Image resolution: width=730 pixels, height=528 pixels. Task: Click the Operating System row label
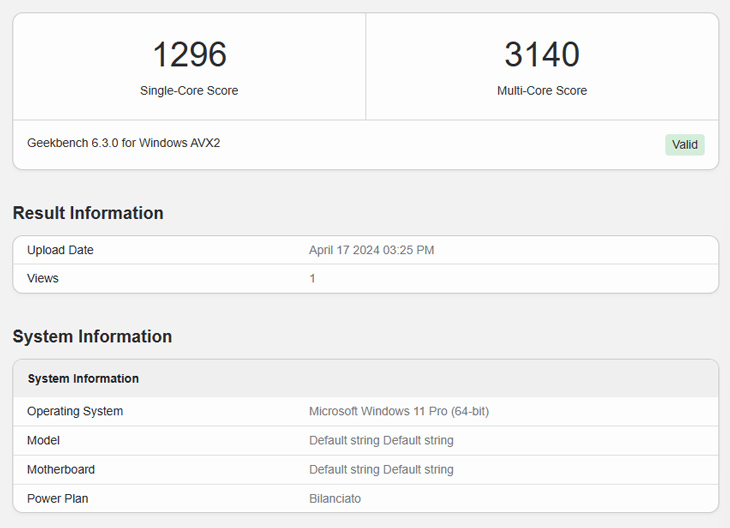click(75, 411)
